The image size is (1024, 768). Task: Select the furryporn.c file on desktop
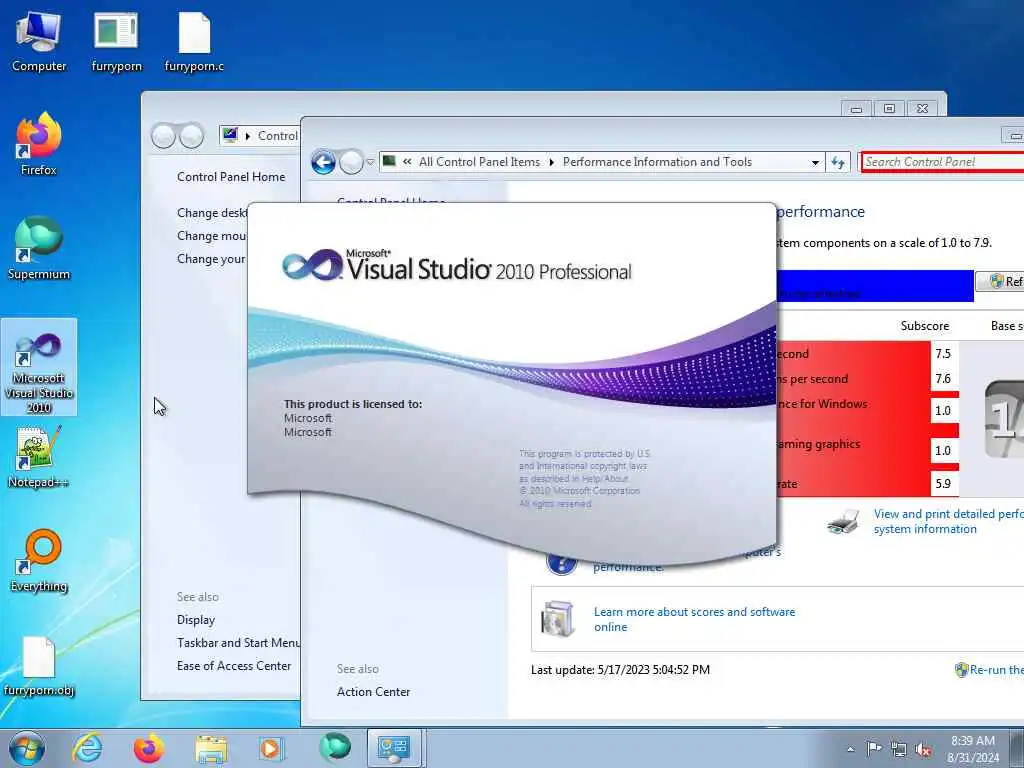point(194,41)
